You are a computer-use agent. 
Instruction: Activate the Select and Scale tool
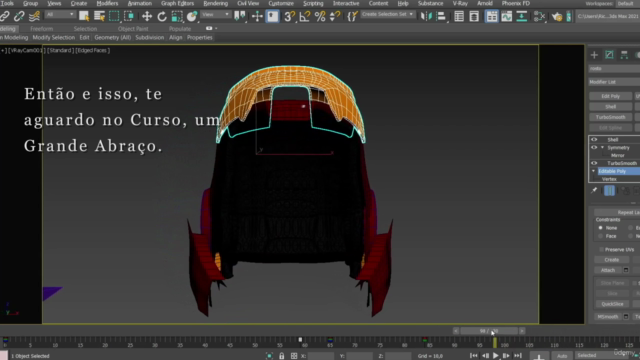tap(177, 16)
